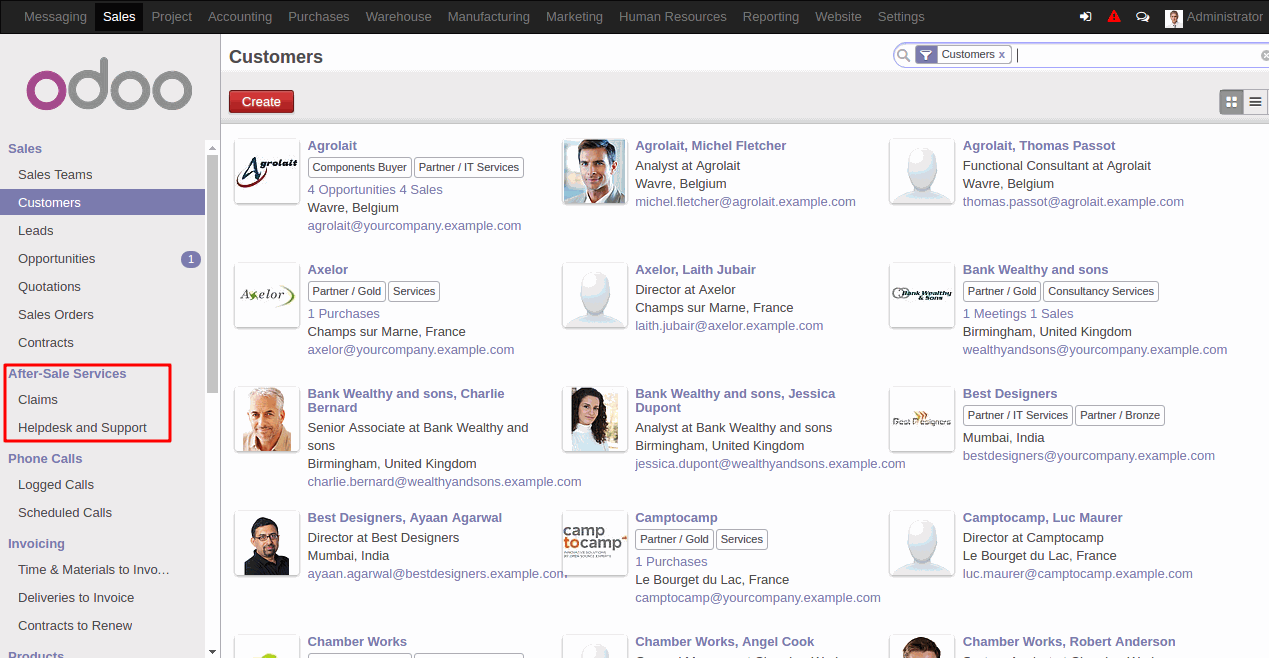Click michel.fletcher@agrolait.example.com email link
1269x658 pixels.
746,202
